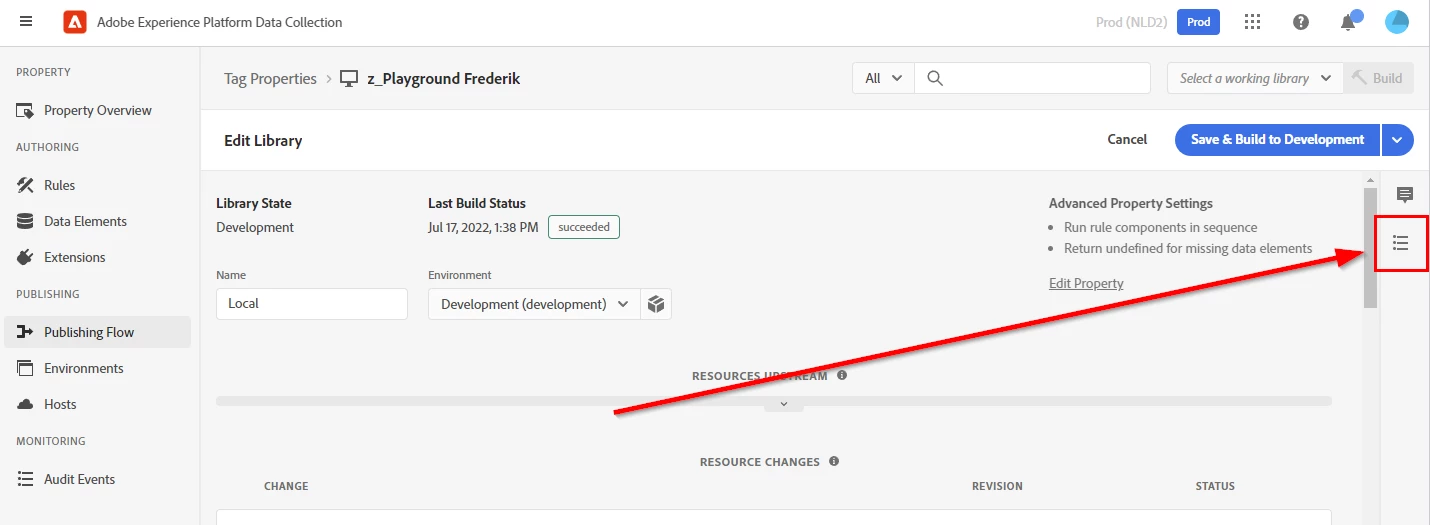Click the Resource Changes info icon

pyautogui.click(x=834, y=462)
